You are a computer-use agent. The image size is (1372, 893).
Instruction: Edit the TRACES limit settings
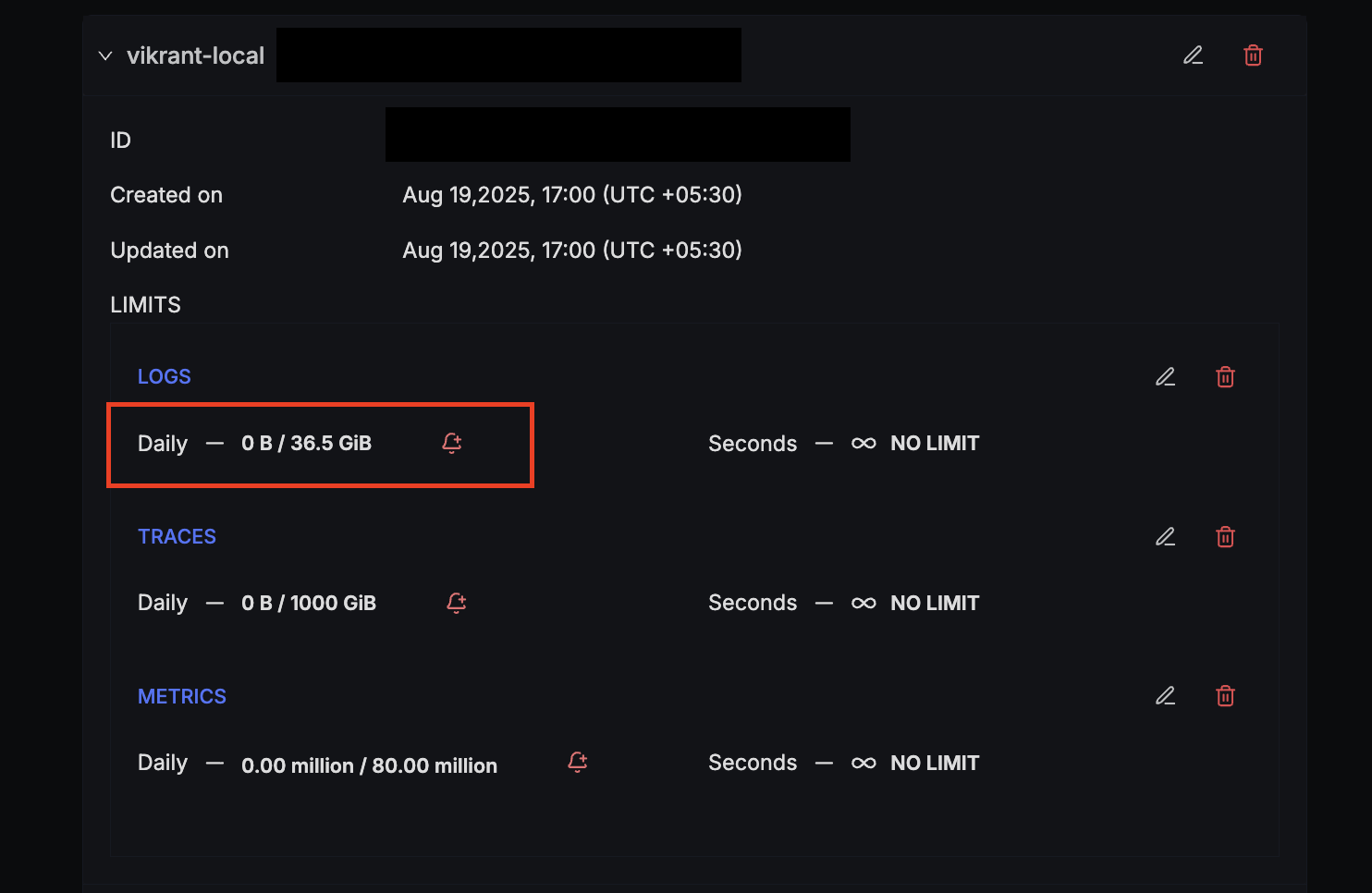[1165, 536]
